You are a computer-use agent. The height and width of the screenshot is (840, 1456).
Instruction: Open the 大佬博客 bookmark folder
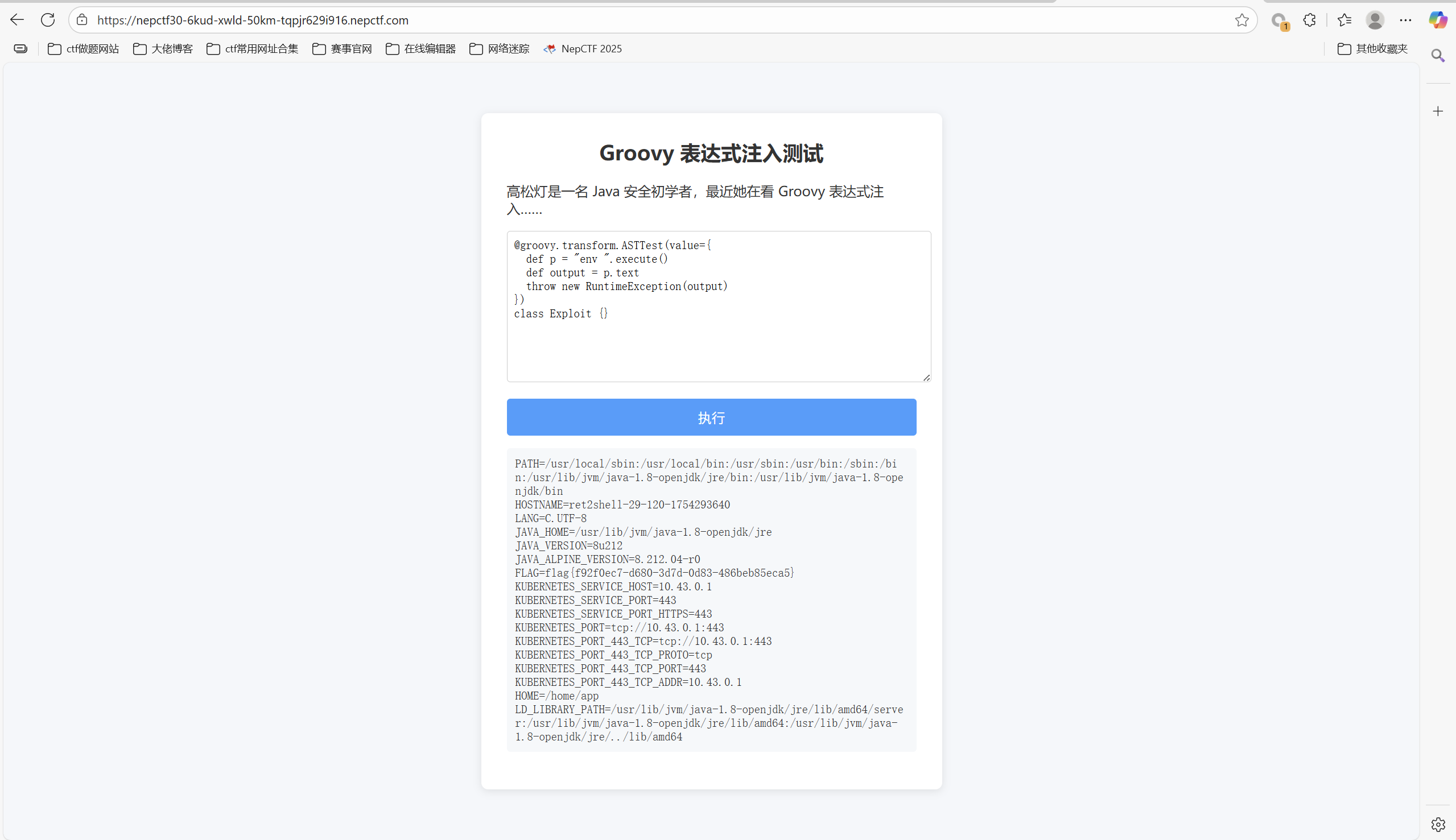[163, 49]
